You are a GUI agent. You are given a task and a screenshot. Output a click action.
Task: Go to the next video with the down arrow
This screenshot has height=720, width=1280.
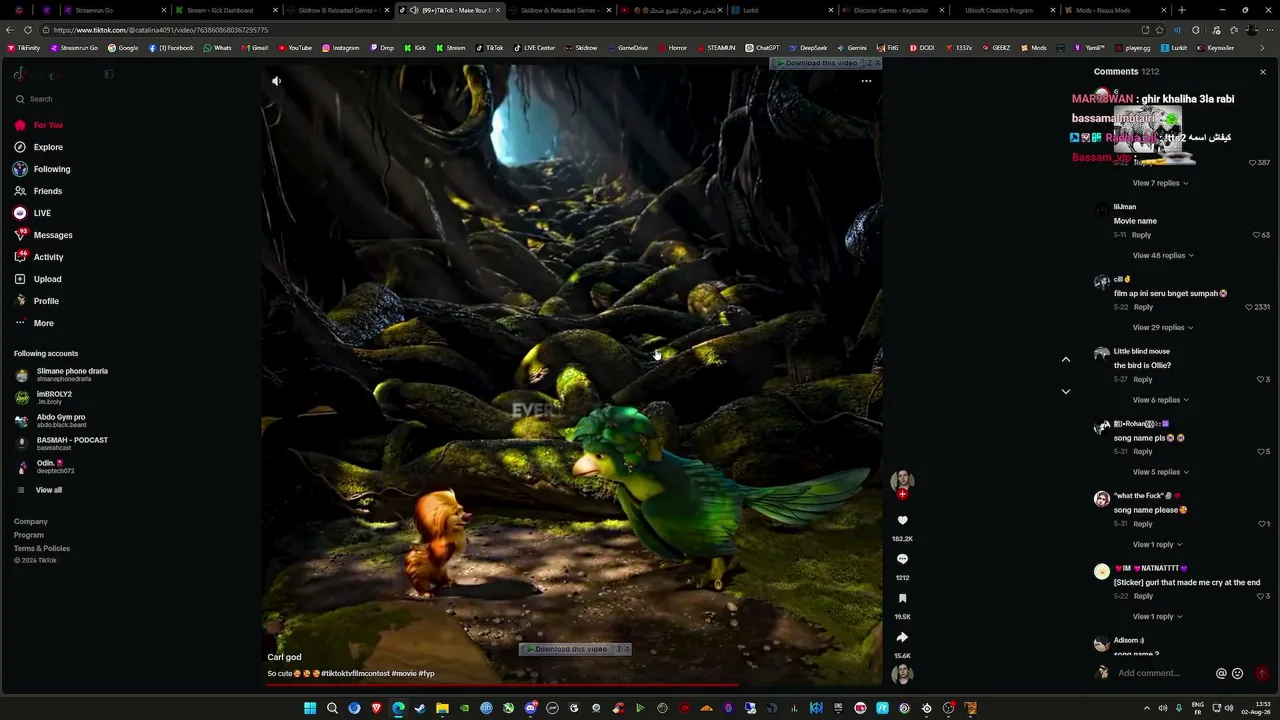pos(1066,391)
